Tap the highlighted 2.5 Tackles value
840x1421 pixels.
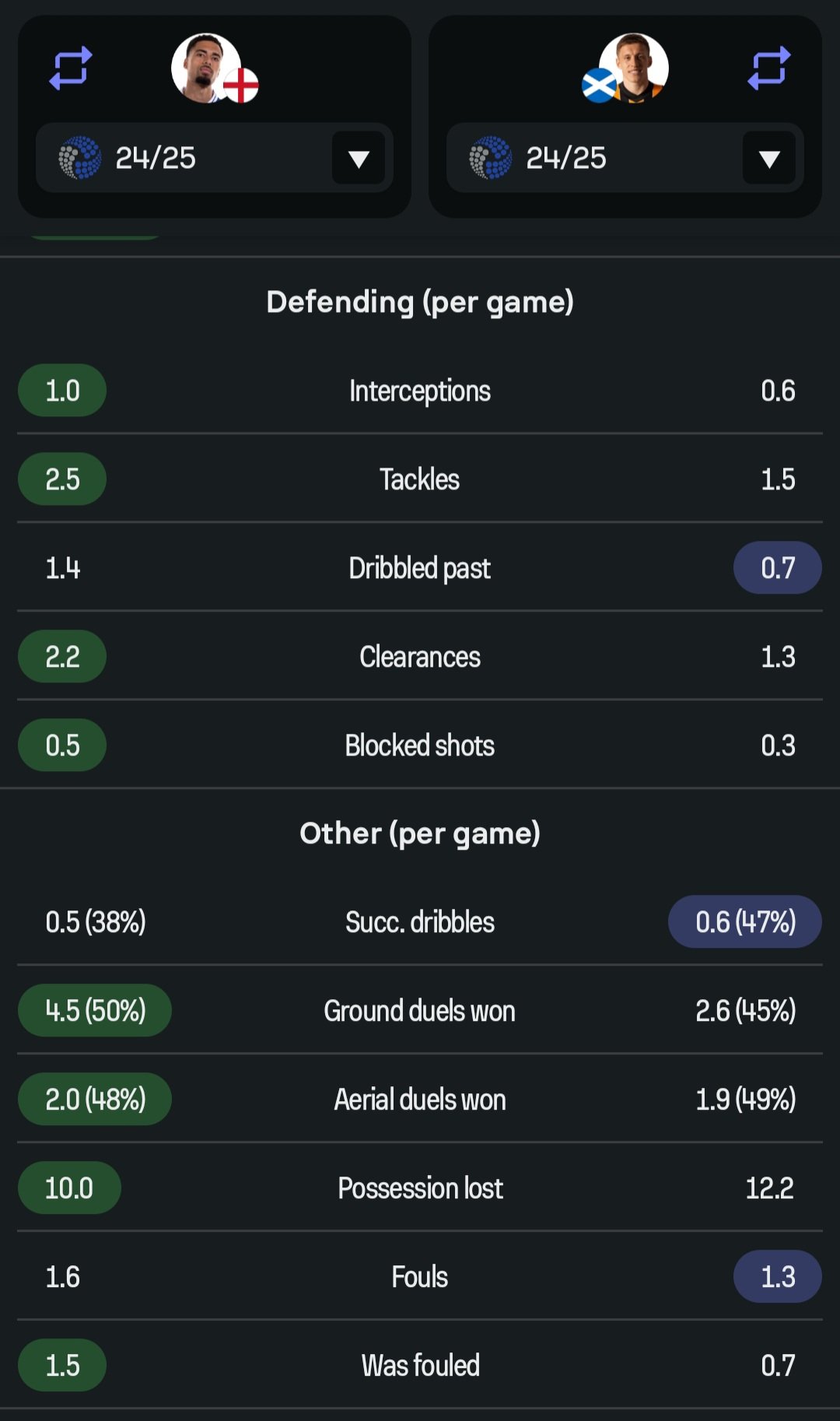pos(62,479)
